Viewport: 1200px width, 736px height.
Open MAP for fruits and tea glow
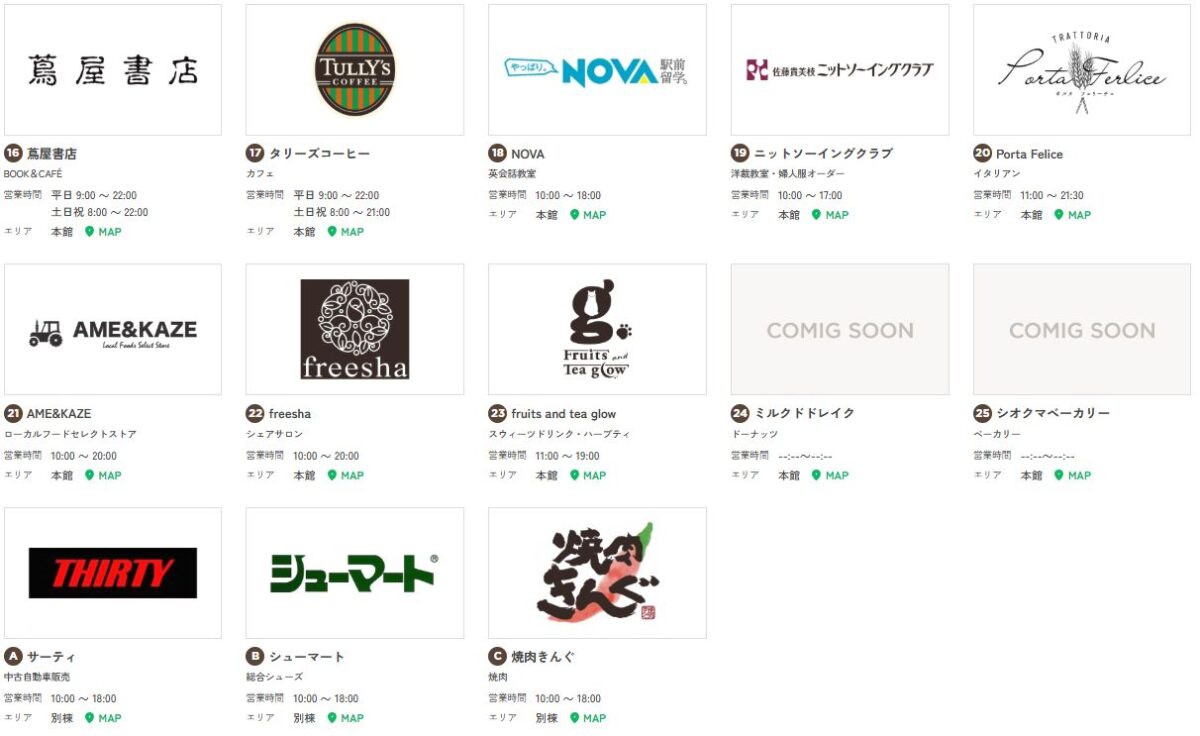(x=588, y=476)
